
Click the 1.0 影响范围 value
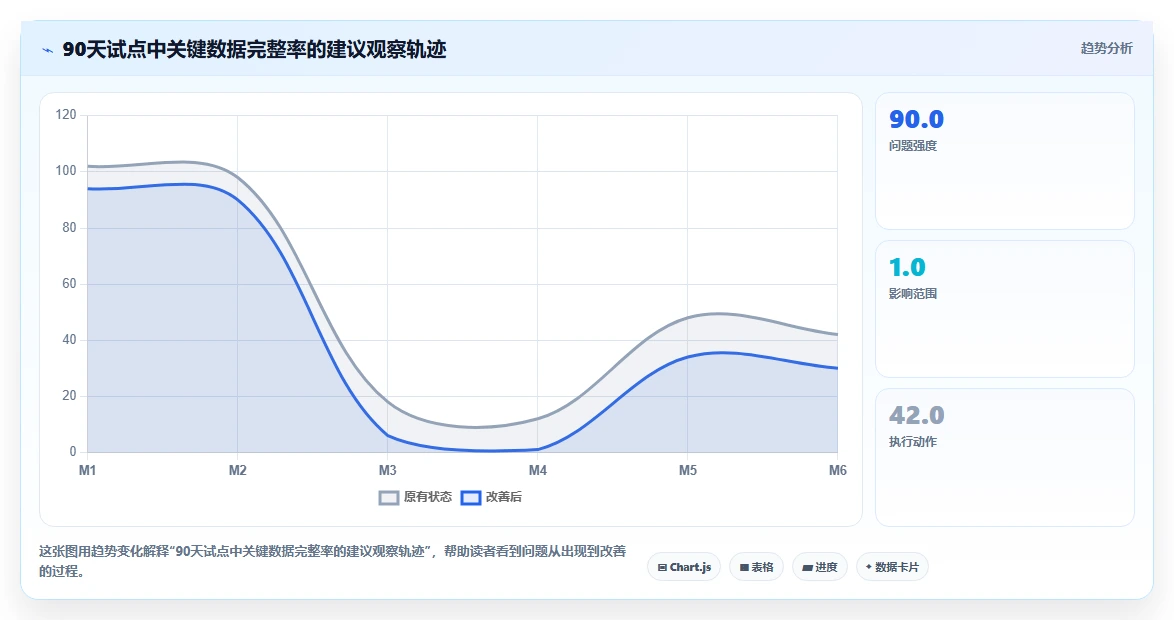tap(907, 267)
